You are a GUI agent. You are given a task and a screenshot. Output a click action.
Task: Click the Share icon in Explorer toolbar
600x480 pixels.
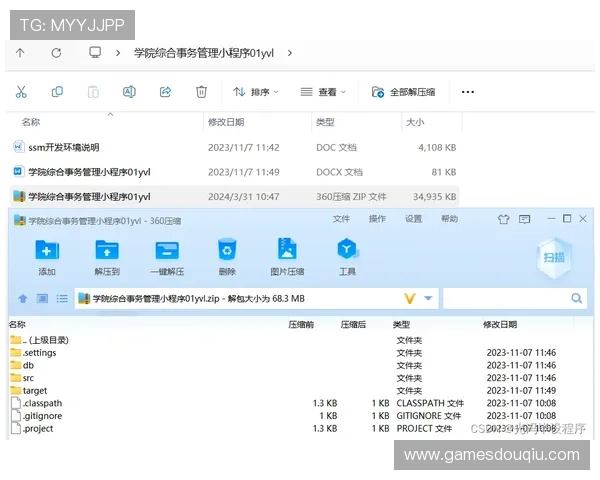[x=165, y=92]
